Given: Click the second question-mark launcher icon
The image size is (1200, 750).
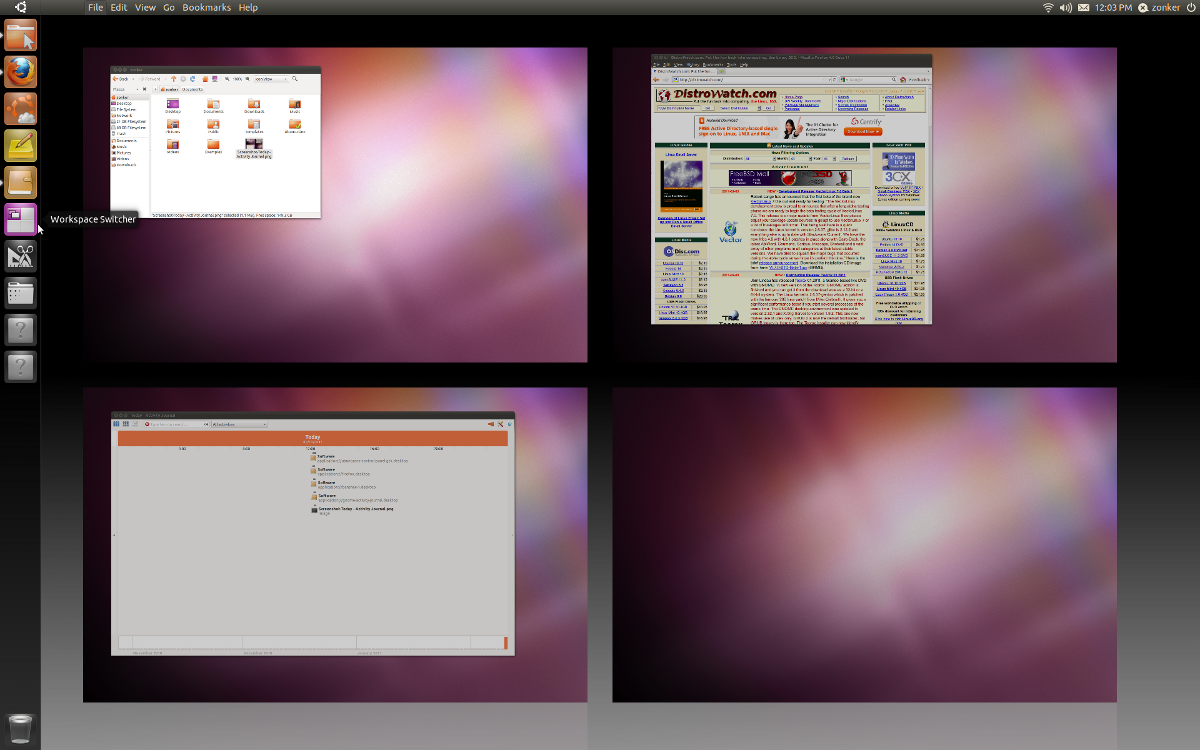Looking at the screenshot, I should (21, 368).
